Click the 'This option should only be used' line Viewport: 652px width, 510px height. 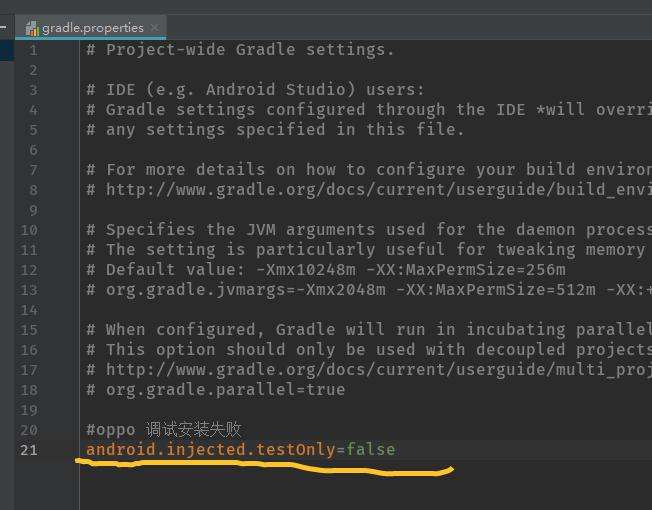(x=369, y=350)
